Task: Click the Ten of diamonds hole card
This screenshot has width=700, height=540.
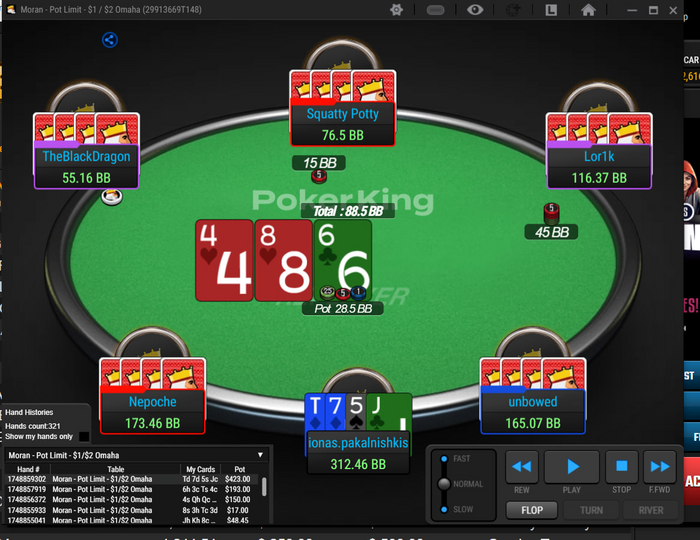Action: click(x=315, y=412)
